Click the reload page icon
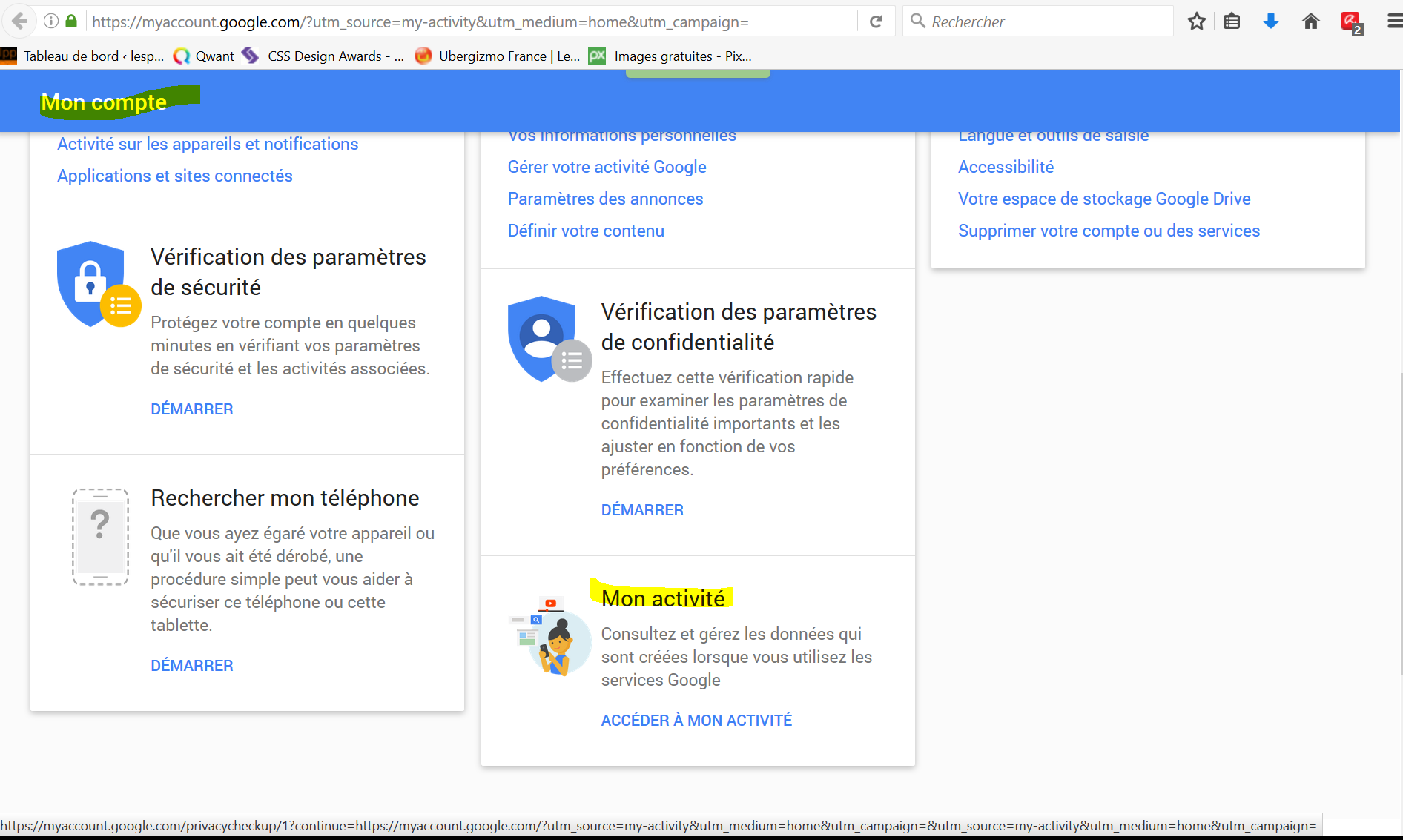 876,22
